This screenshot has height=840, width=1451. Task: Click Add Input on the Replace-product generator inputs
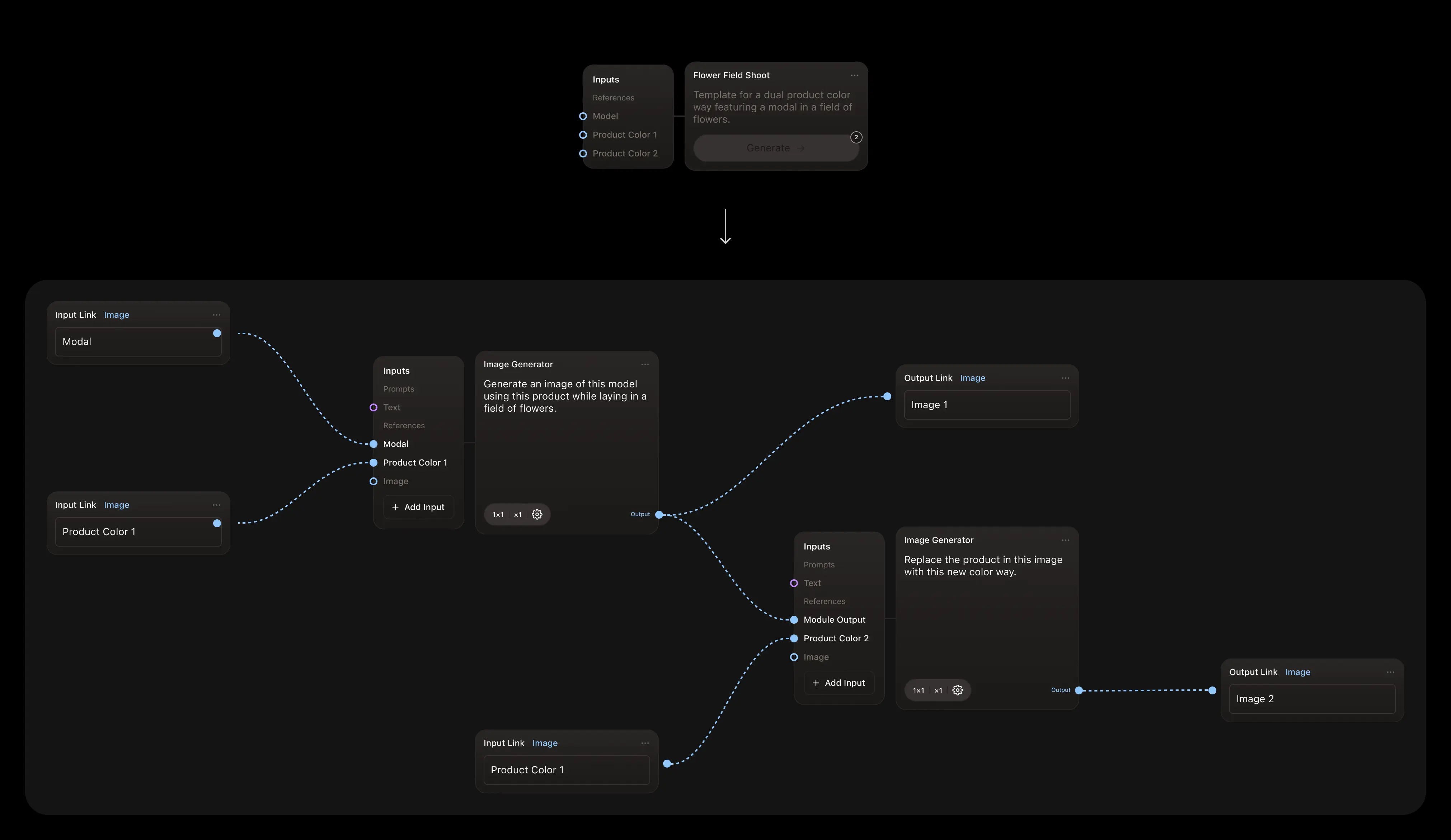click(839, 683)
